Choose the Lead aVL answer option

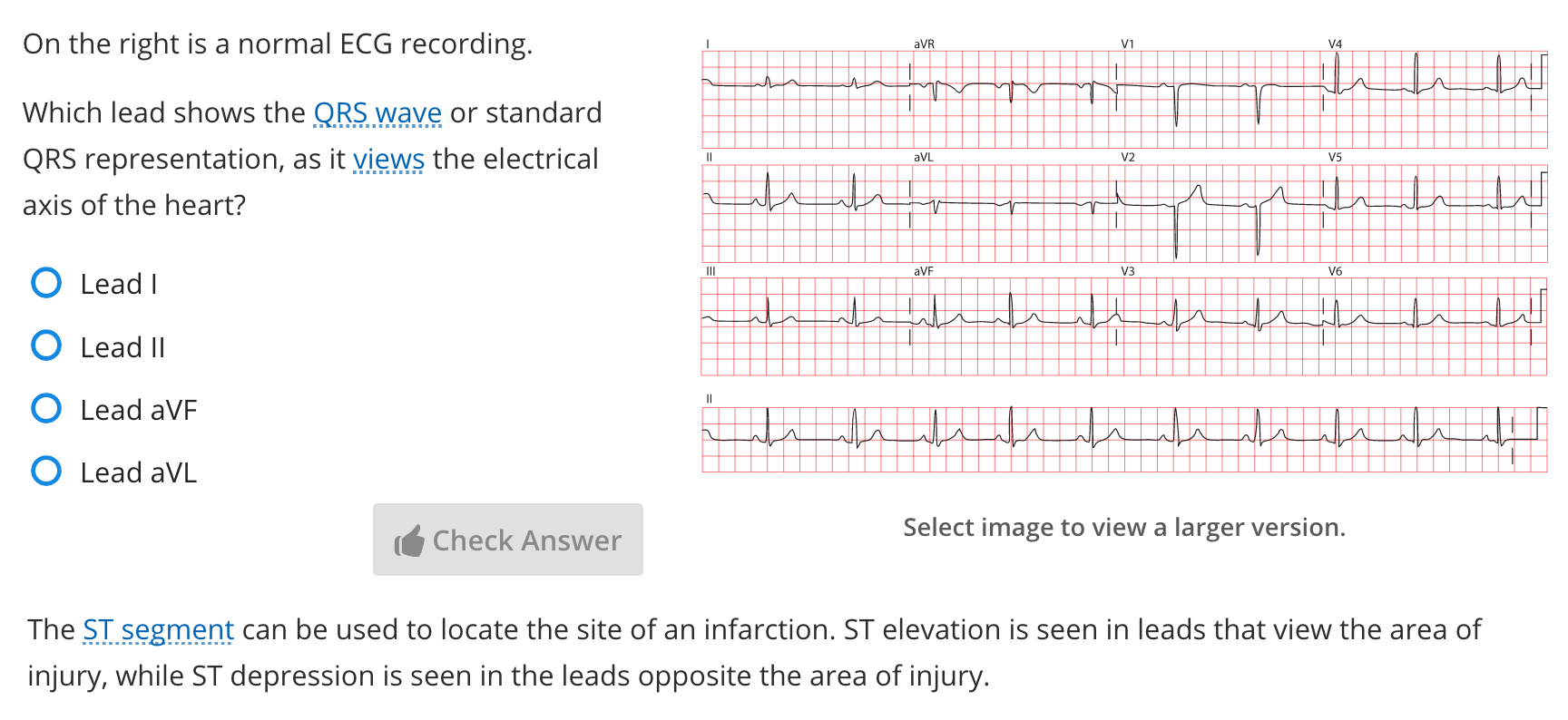pyautogui.click(x=45, y=471)
